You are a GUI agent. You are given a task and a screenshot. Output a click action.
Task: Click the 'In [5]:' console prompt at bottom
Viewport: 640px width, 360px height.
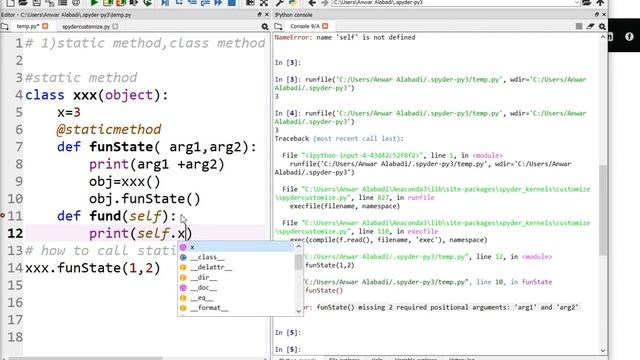(x=288, y=349)
